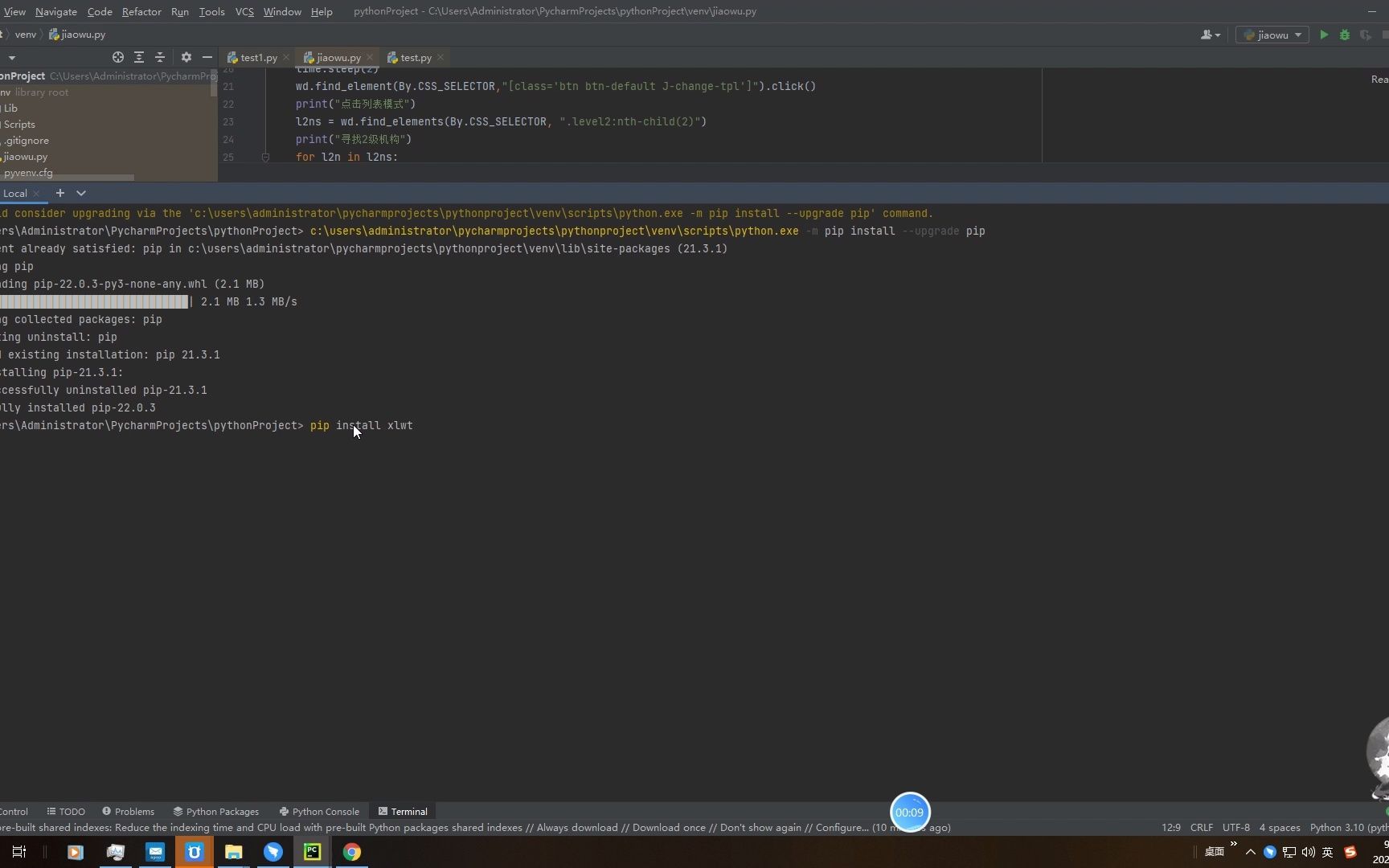
Task: Select the Lib folder in tree
Action: pyautogui.click(x=10, y=108)
